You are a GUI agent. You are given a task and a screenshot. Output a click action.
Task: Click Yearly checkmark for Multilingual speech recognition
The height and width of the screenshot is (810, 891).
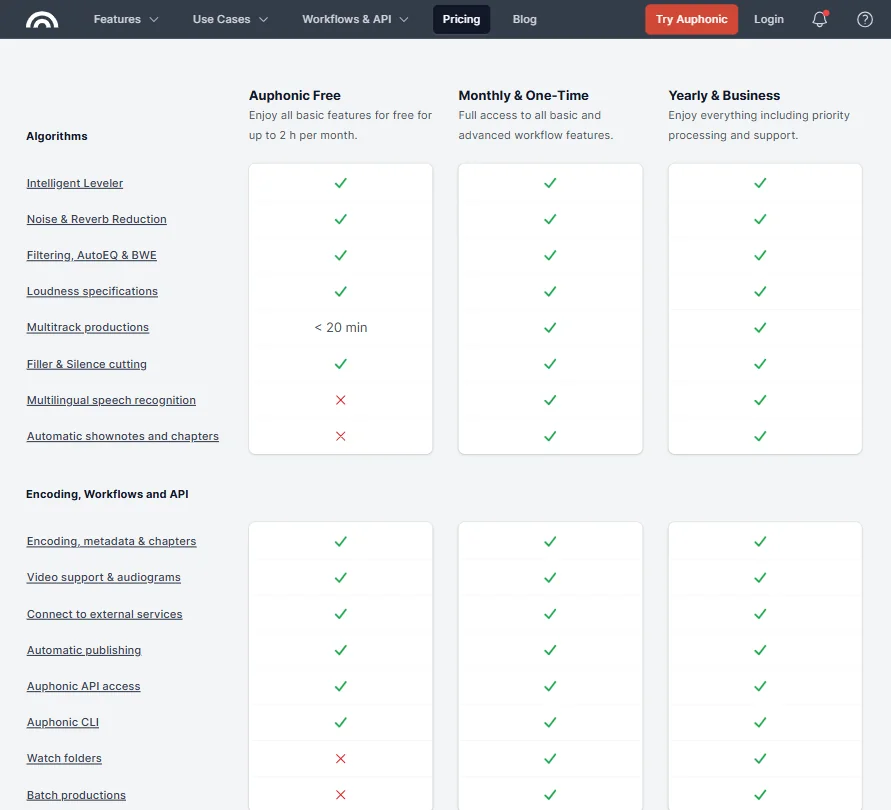point(760,400)
